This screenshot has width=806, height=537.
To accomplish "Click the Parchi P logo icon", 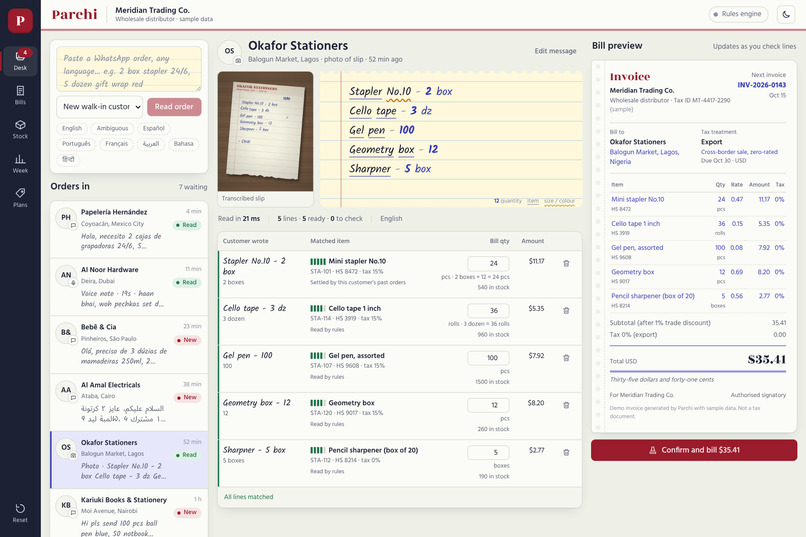I will 20,21.
